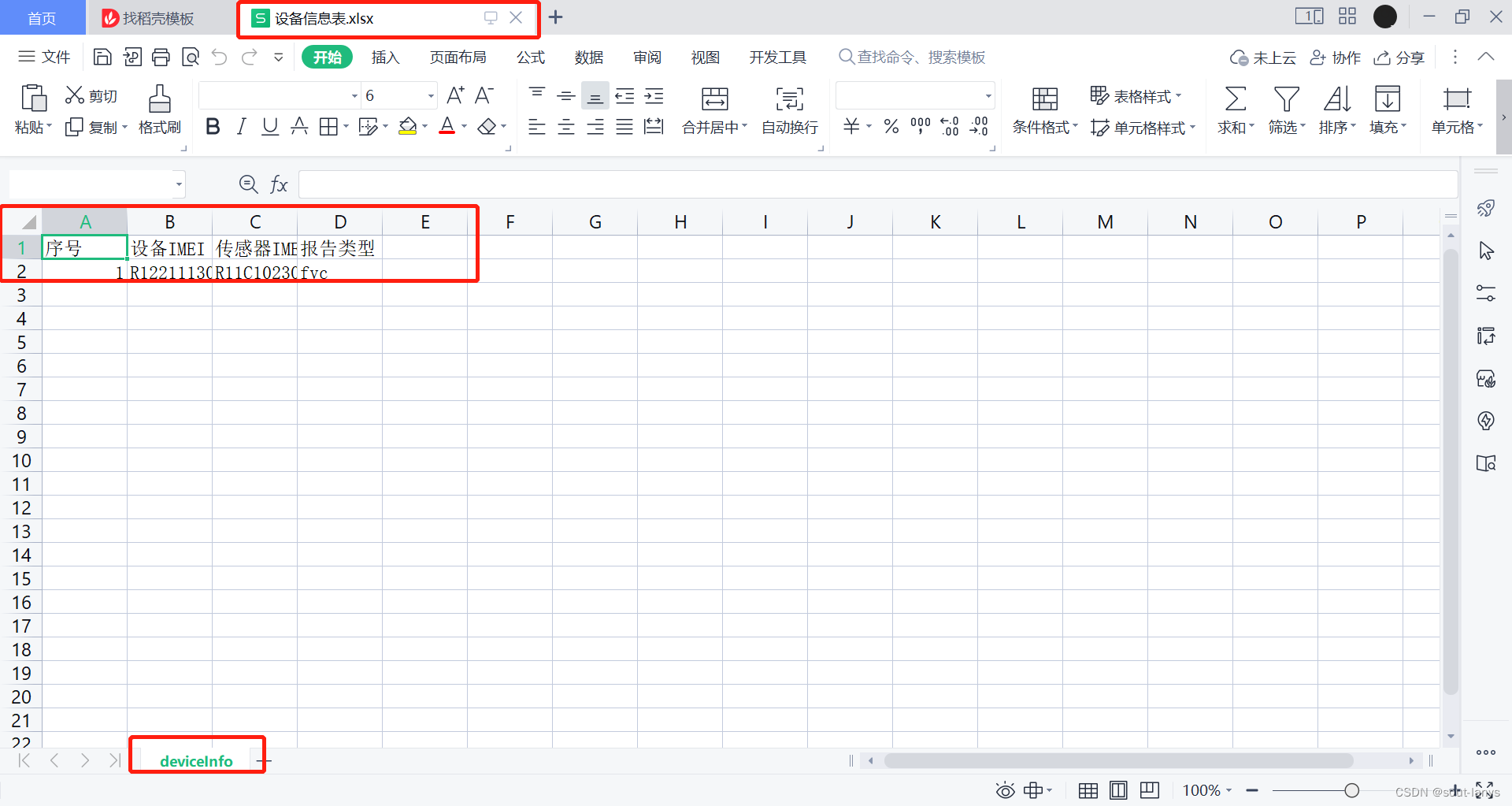This screenshot has height=806, width=1512.
Task: Click the Insert Function fx icon
Action: click(279, 184)
